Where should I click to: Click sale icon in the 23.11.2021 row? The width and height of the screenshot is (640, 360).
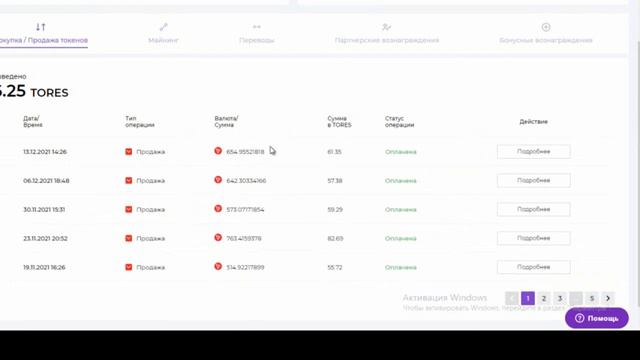click(129, 238)
